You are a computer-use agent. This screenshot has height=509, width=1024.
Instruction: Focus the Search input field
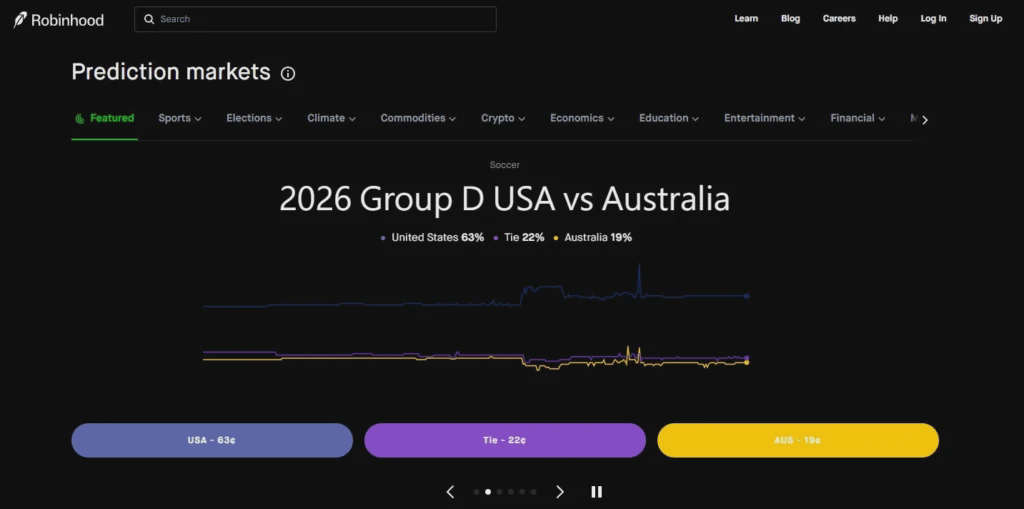click(x=315, y=19)
